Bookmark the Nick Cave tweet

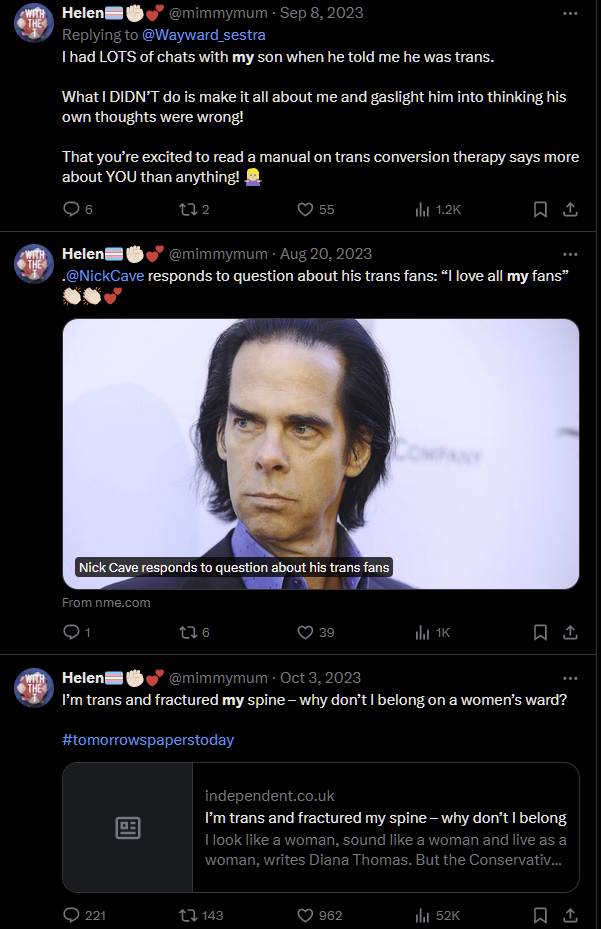540,632
